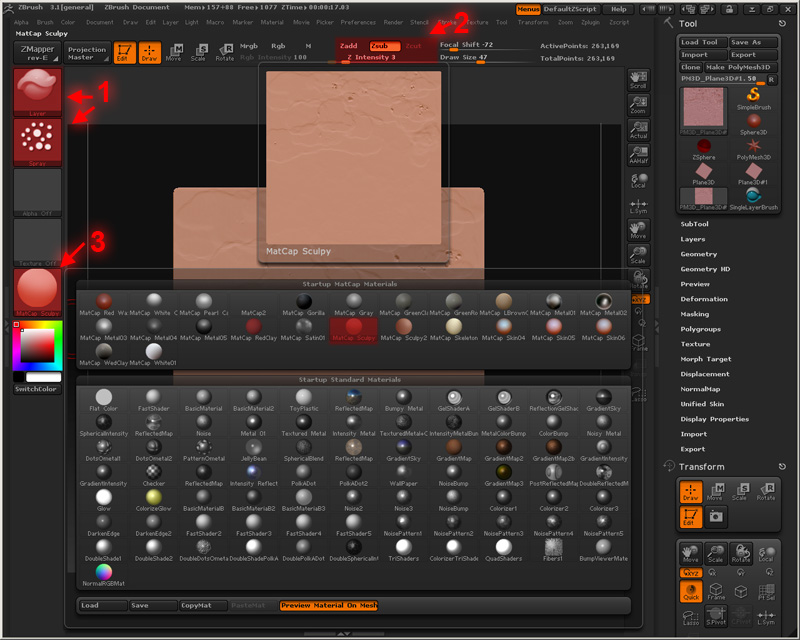The image size is (800, 640).
Task: Open the Preferences menu
Action: 358,22
